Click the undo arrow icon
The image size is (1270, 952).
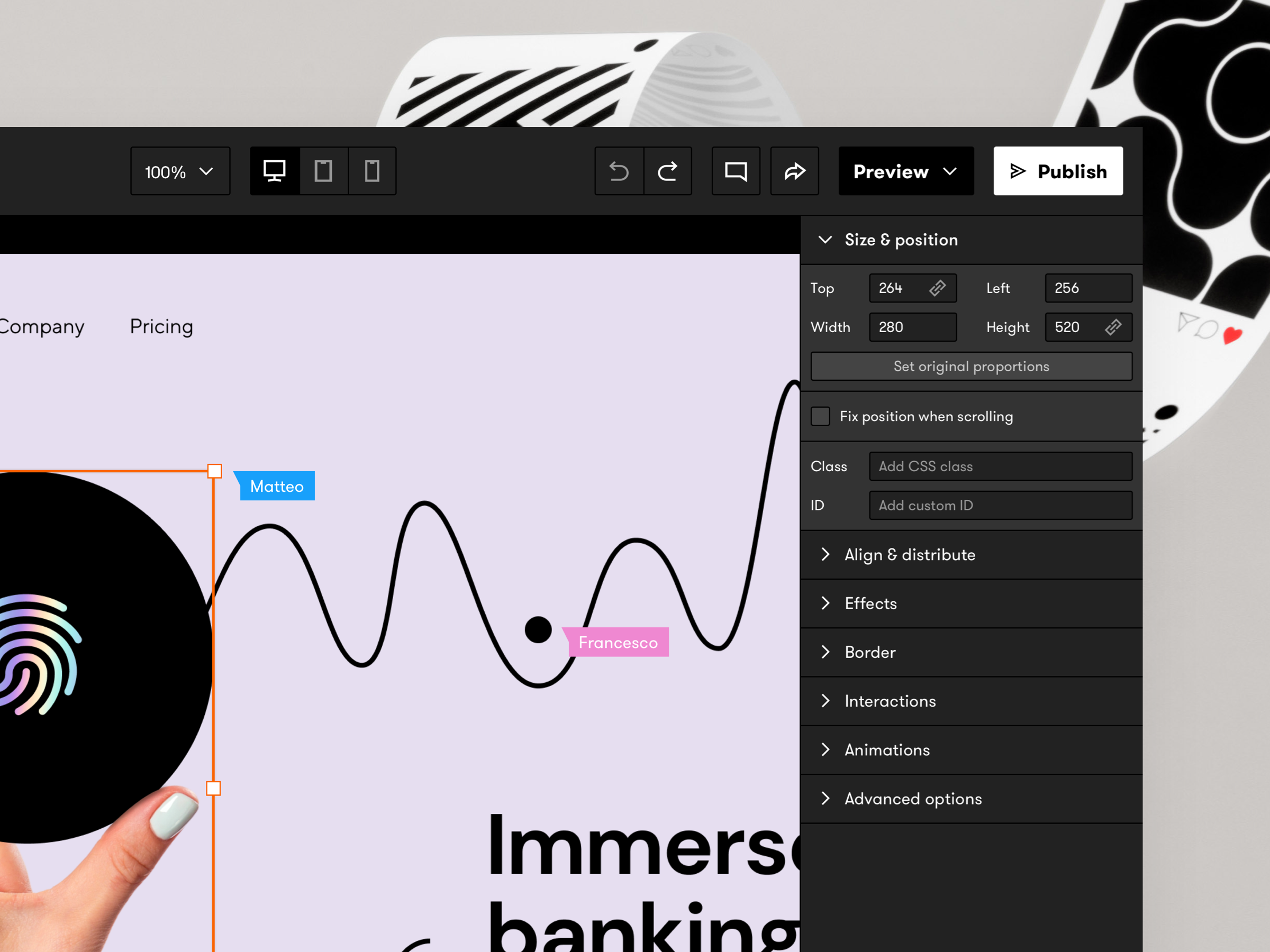[619, 170]
